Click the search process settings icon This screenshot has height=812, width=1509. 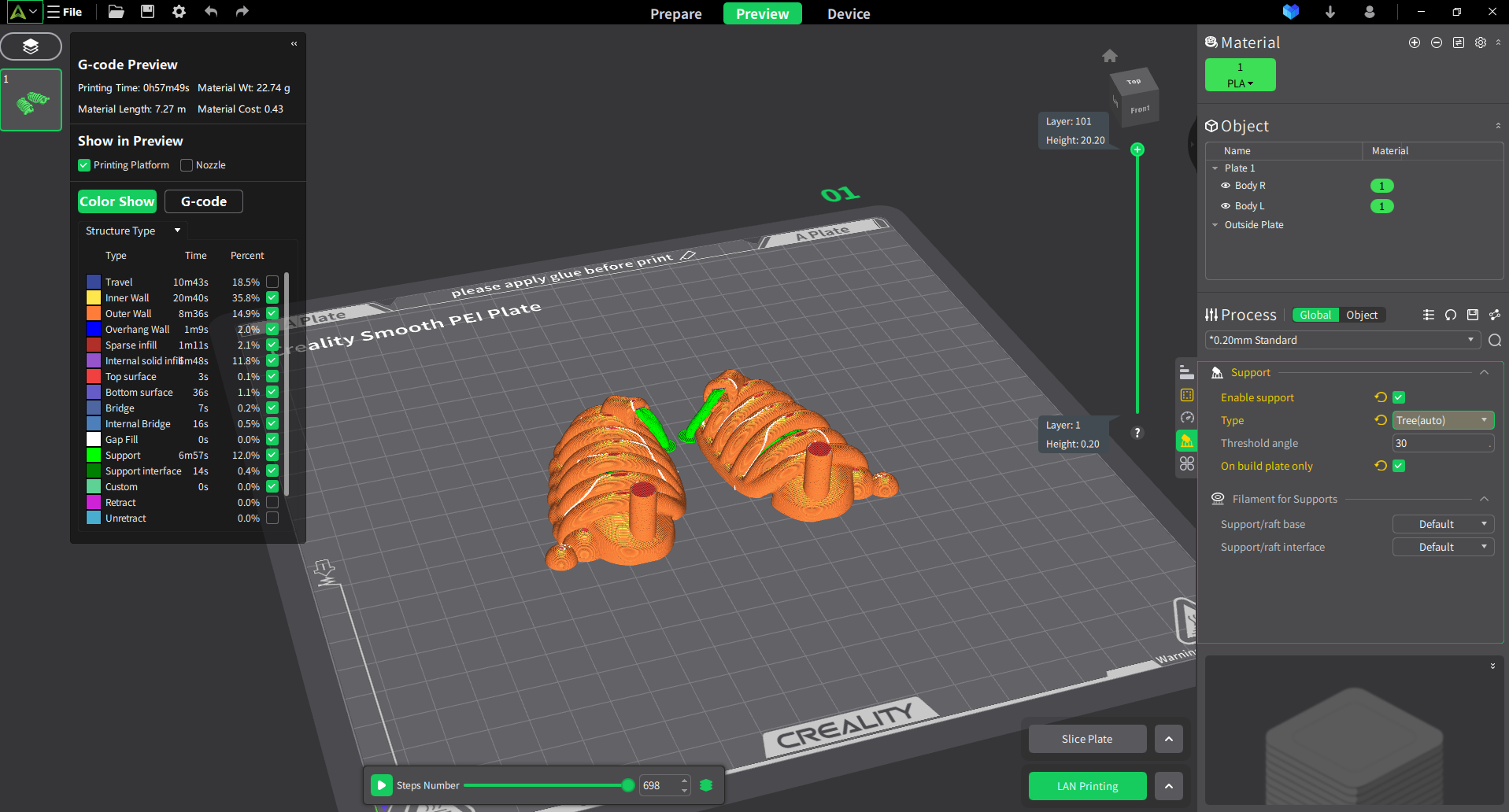[1495, 340]
